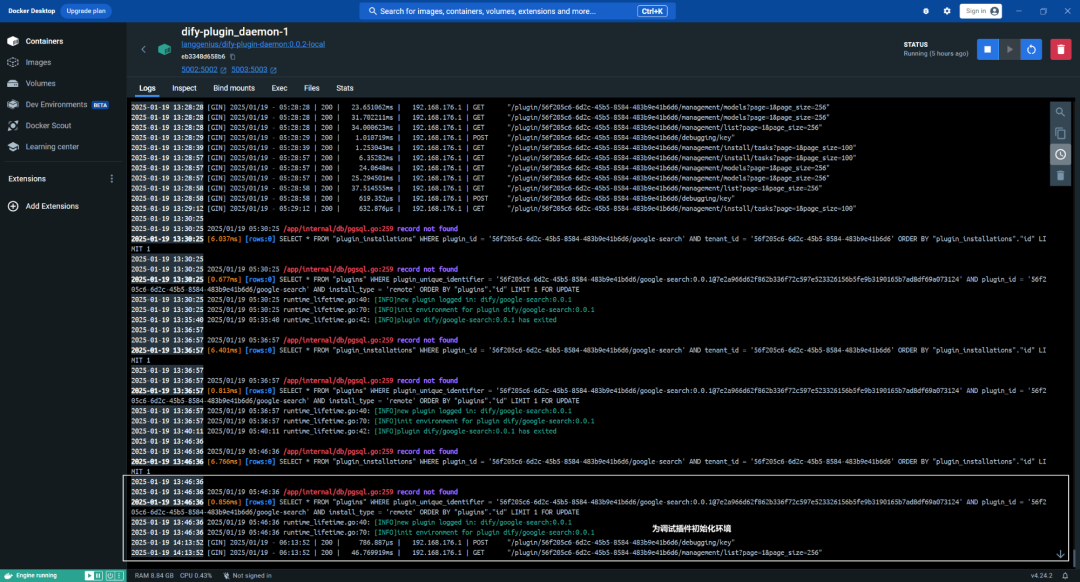Open external link icon for port 5003:5003
The image size is (1080, 582).
click(273, 70)
